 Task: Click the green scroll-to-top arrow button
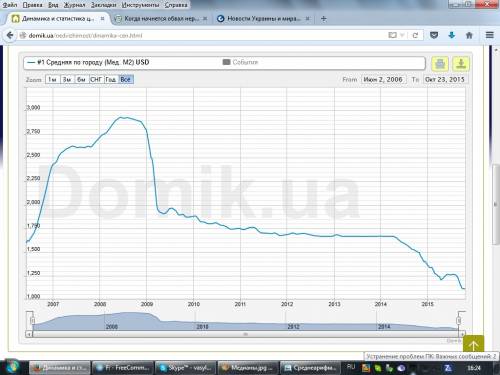473,344
